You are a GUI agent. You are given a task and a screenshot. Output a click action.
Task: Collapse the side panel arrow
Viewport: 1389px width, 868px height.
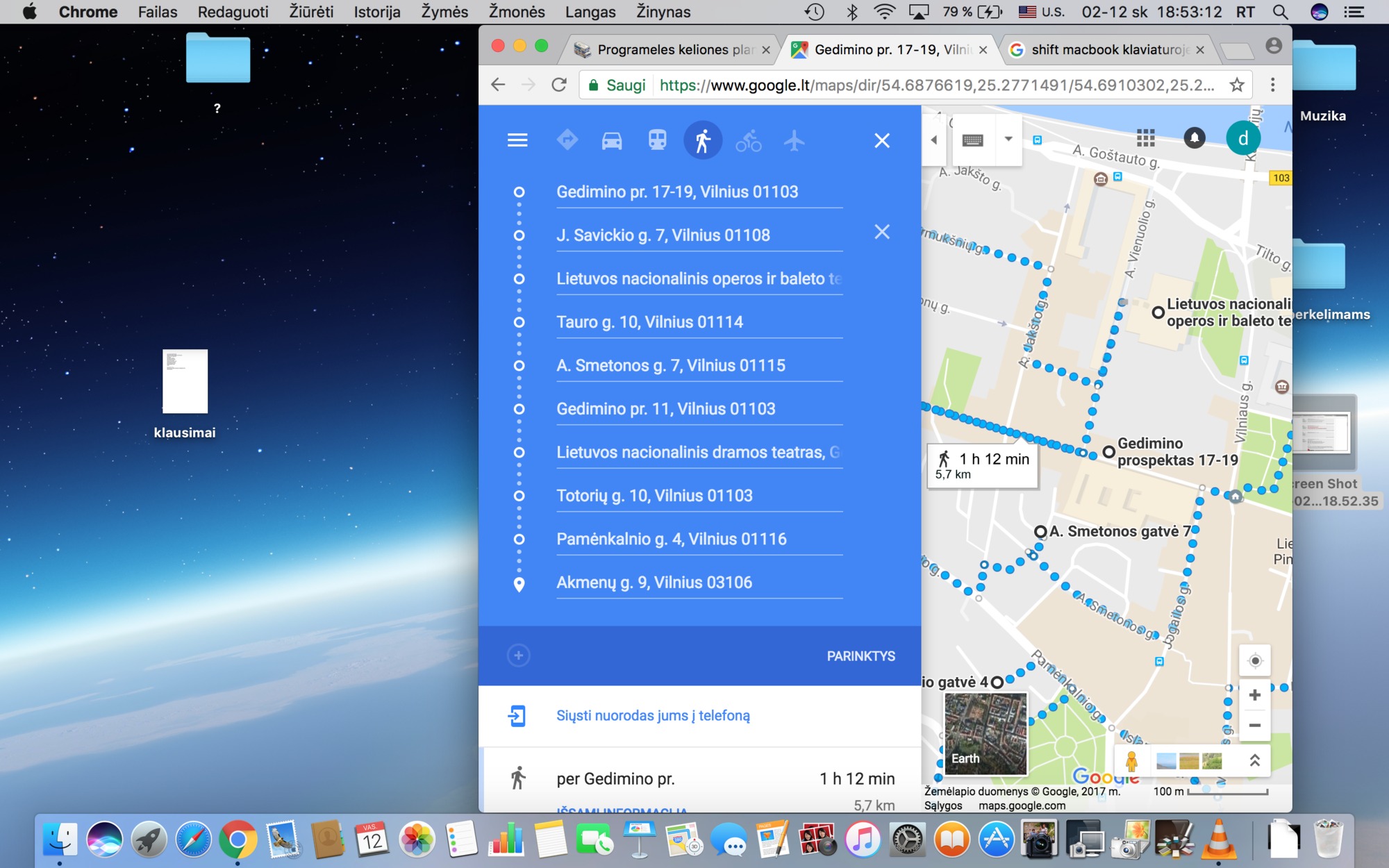coord(934,140)
